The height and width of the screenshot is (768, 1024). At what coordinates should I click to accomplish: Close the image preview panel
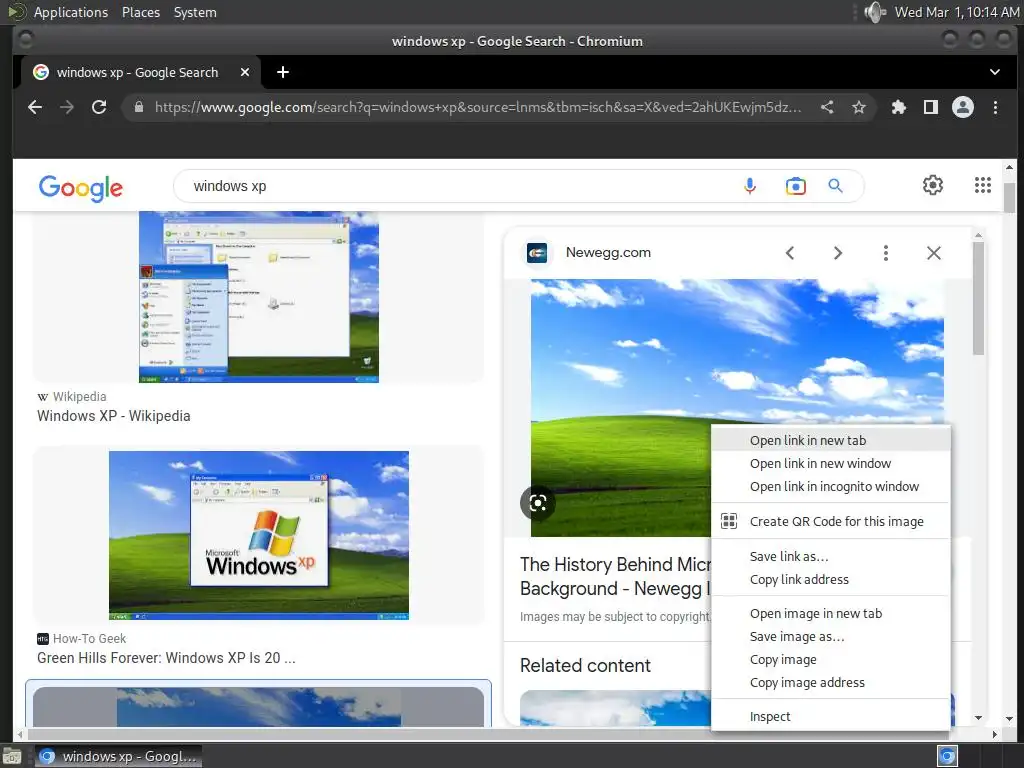coord(934,253)
